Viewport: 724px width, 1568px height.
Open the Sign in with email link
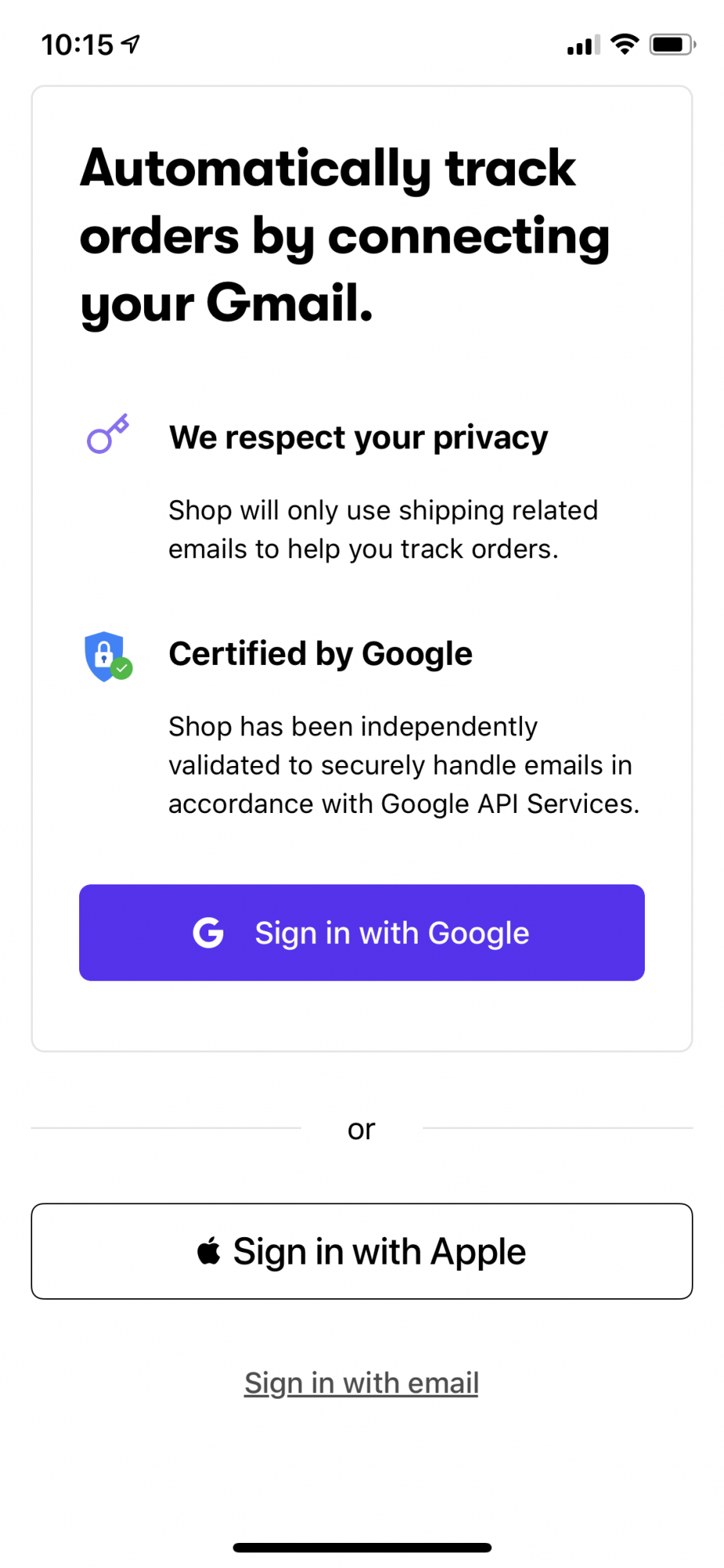(361, 1383)
